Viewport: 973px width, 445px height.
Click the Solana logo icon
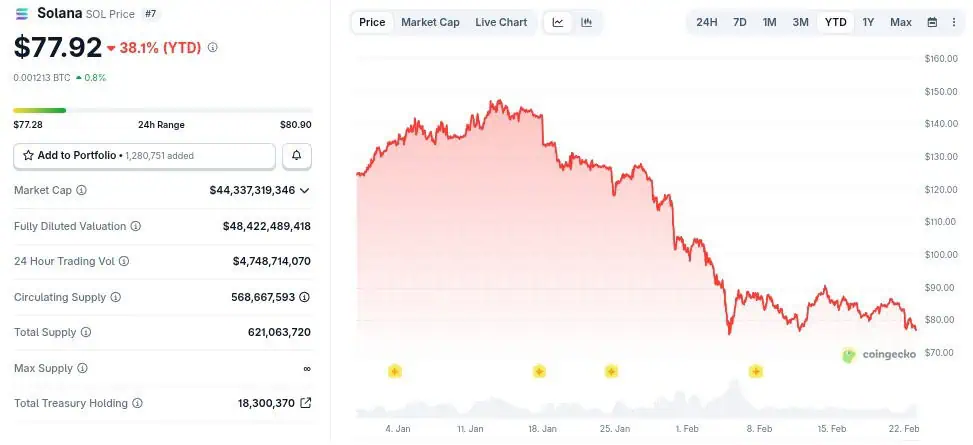pyautogui.click(x=23, y=14)
